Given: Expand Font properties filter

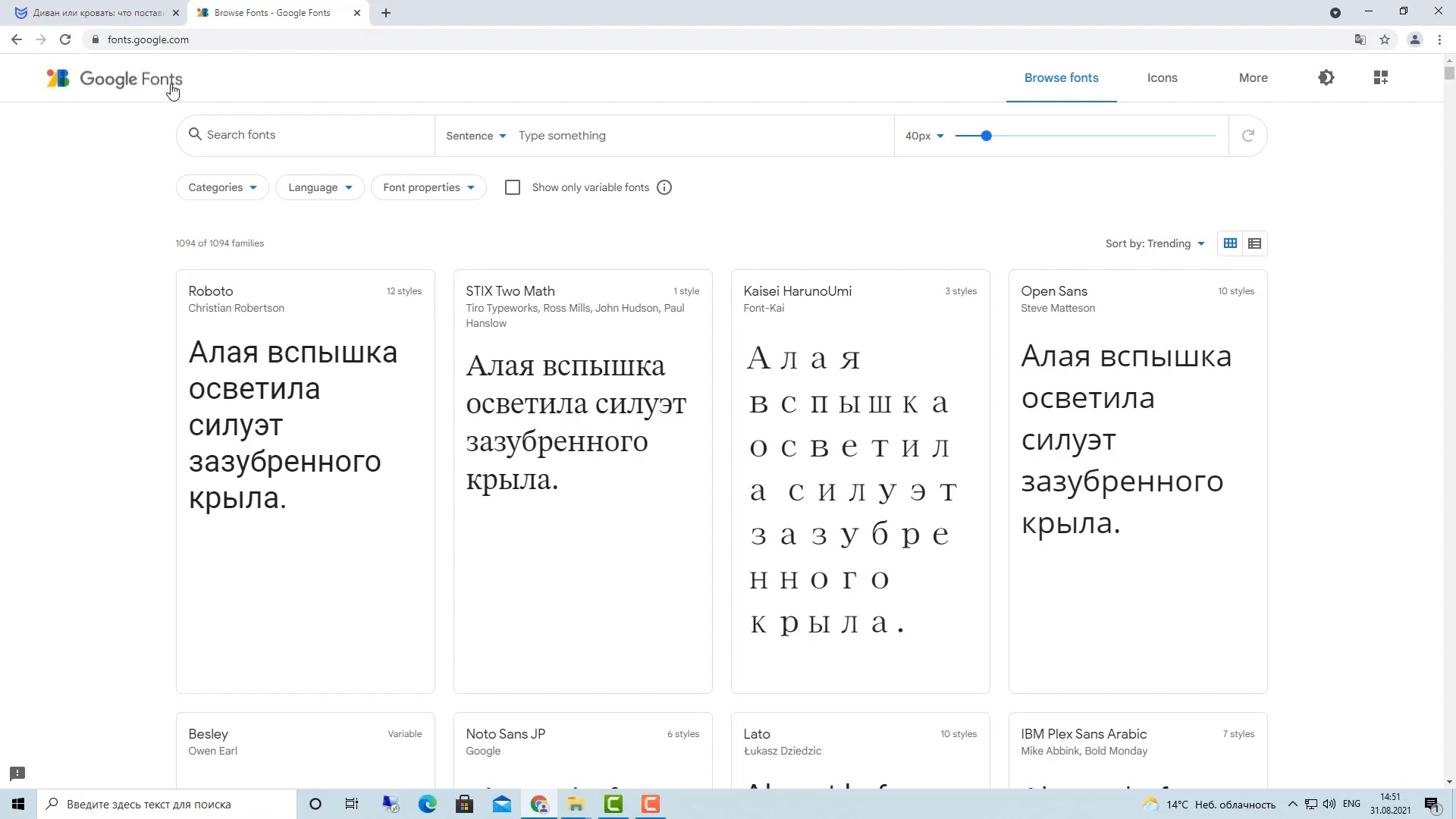Looking at the screenshot, I should [428, 187].
